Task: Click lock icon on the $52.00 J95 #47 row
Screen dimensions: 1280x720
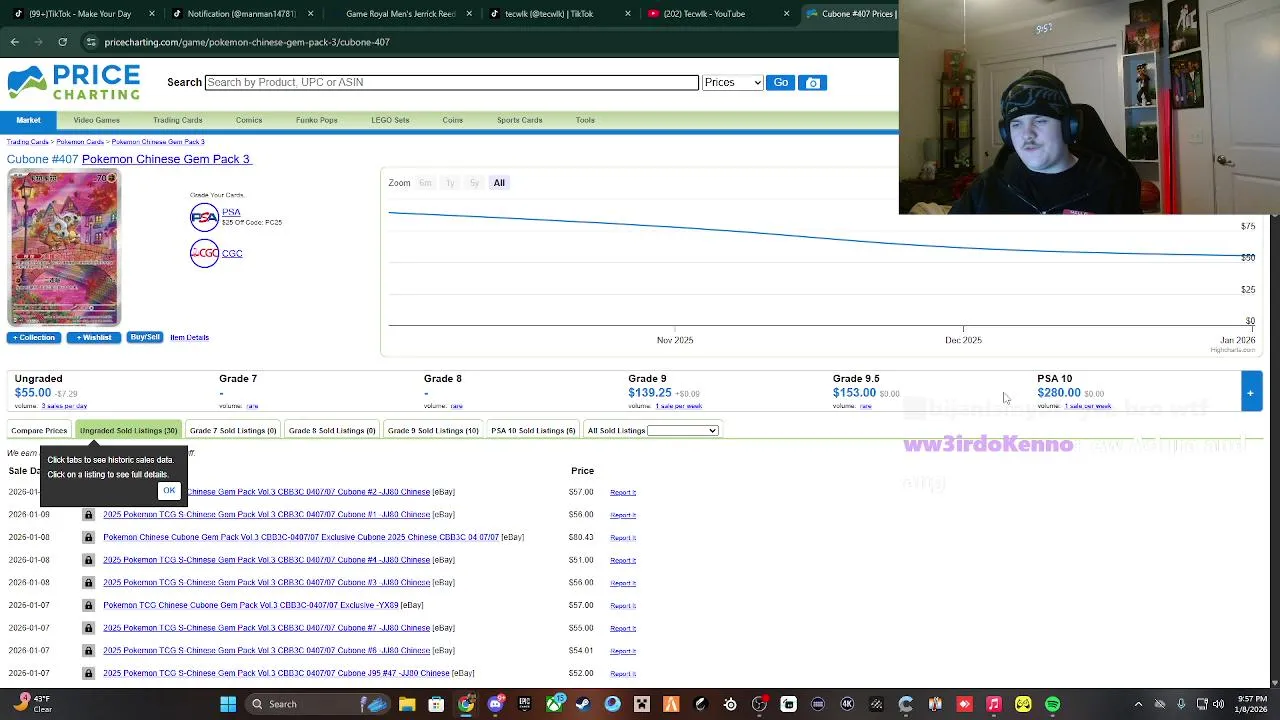Action: (x=88, y=673)
